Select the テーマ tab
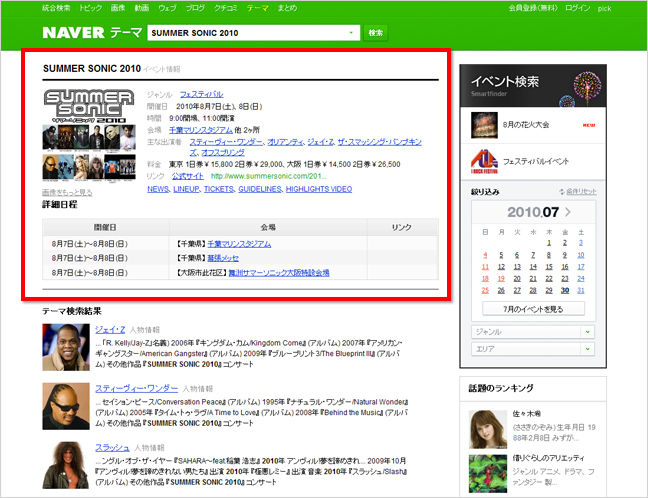Image resolution: width=648 pixels, height=498 pixels. [257, 8]
